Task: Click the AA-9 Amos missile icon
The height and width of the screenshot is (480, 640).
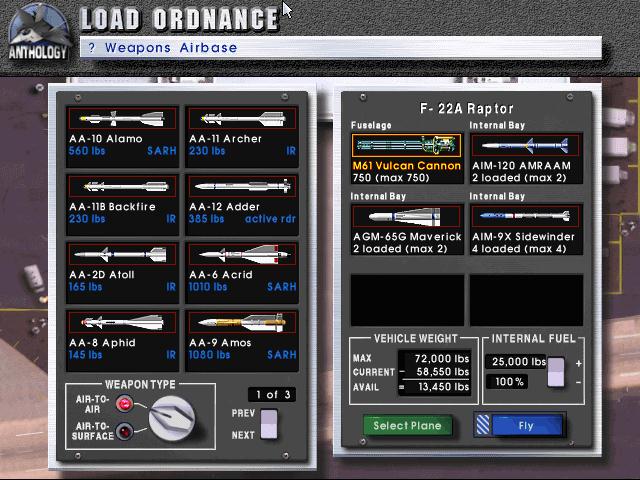Action: coord(242,322)
